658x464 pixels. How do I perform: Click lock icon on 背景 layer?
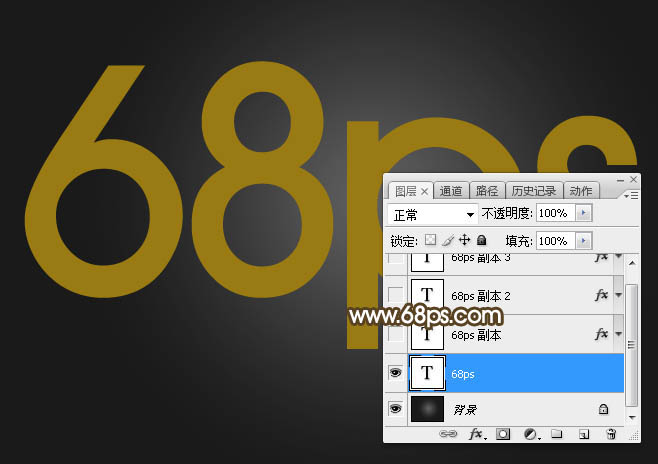click(603, 409)
